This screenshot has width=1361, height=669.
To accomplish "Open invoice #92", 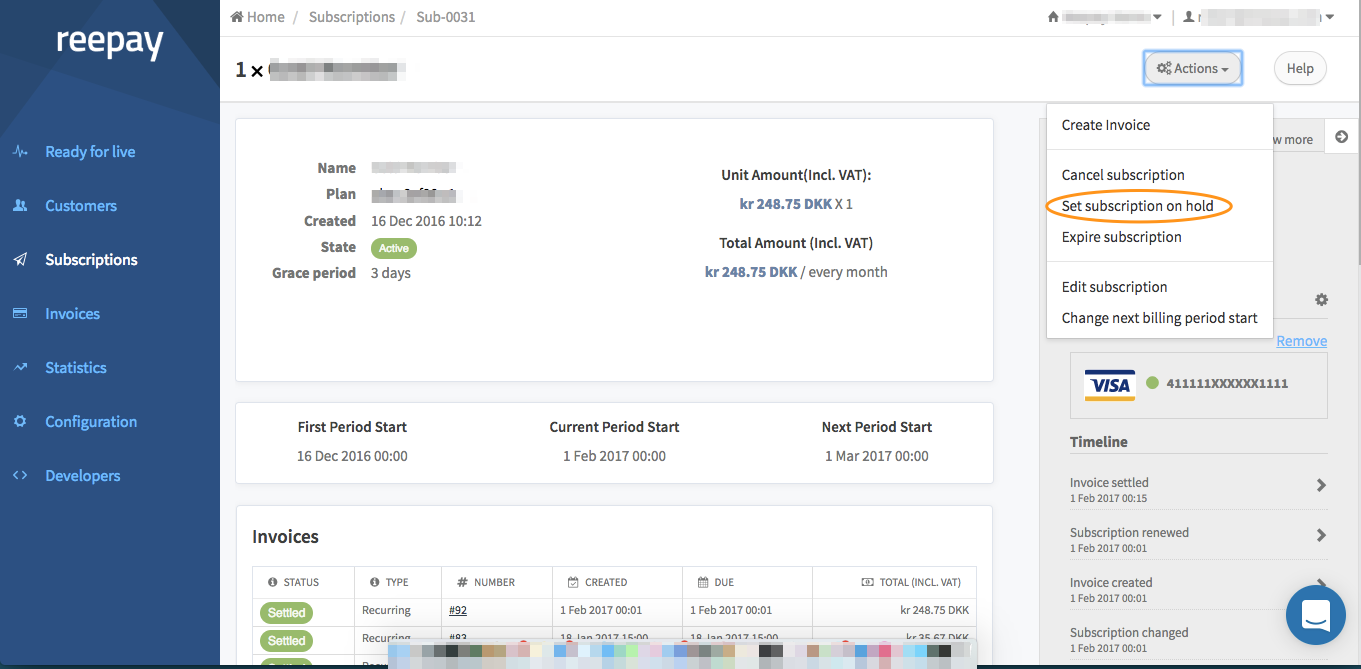I will point(458,610).
